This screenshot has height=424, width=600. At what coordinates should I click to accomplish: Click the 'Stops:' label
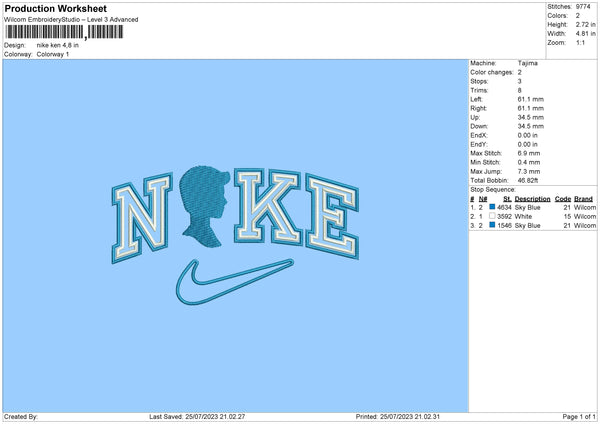point(479,82)
